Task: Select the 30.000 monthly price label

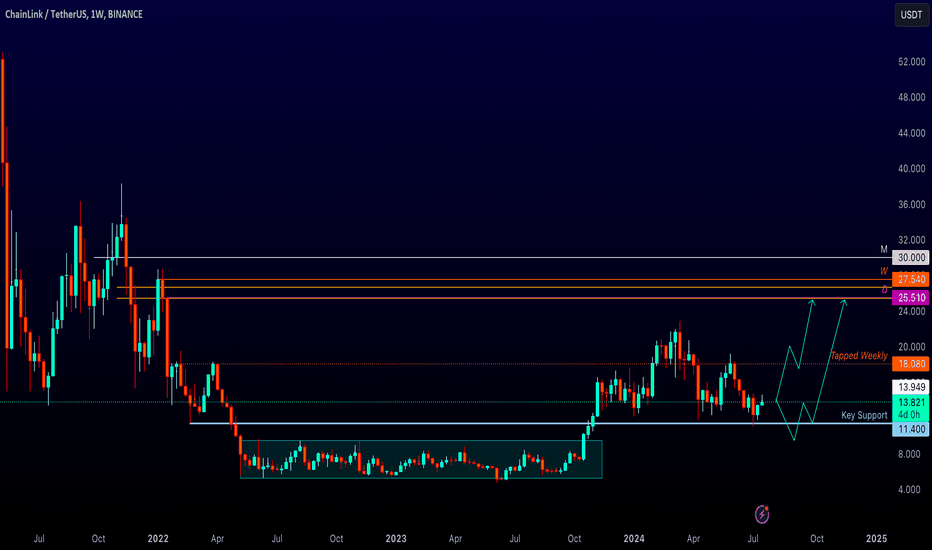Action: 911,257
